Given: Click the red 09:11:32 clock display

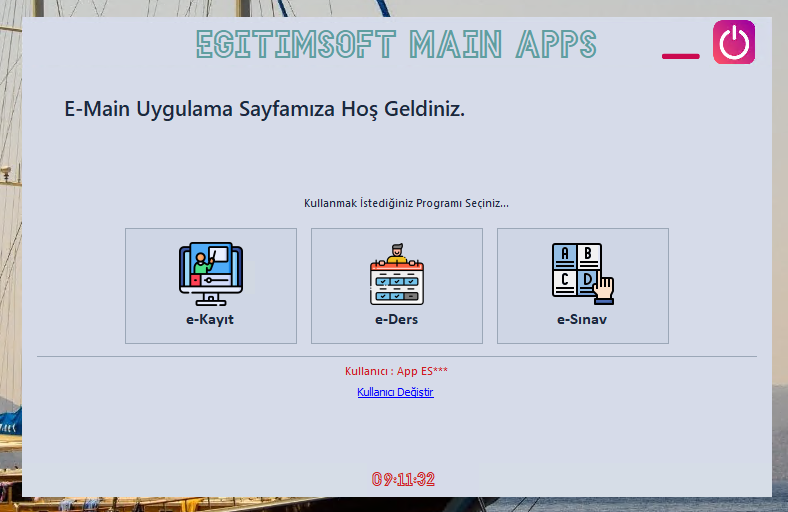Looking at the screenshot, I should [403, 479].
